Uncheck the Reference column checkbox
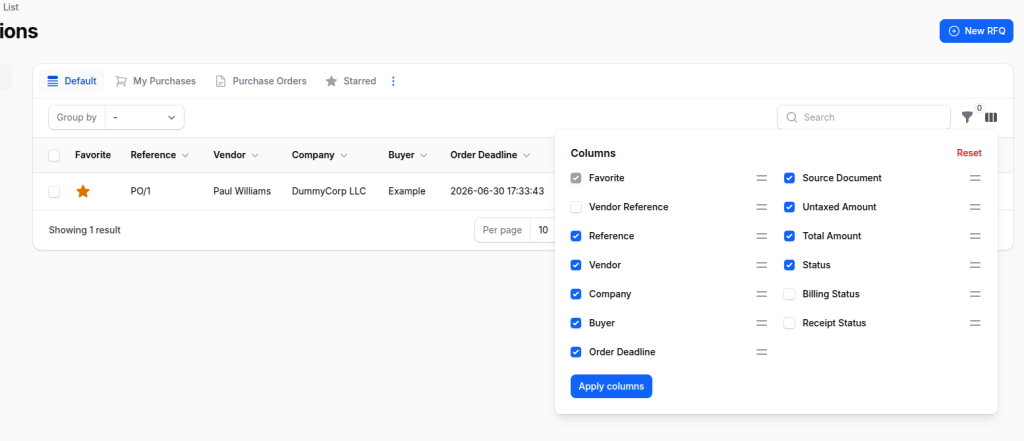Screen dimensions: 1024x441 576,236
